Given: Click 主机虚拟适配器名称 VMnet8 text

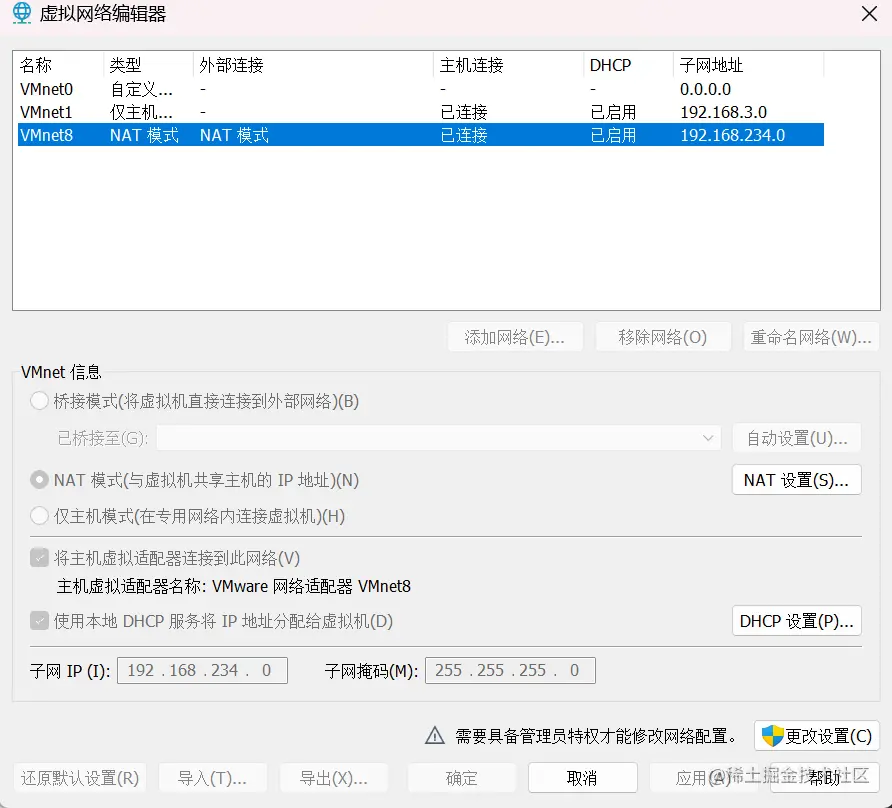Looking at the screenshot, I should click(x=234, y=586).
